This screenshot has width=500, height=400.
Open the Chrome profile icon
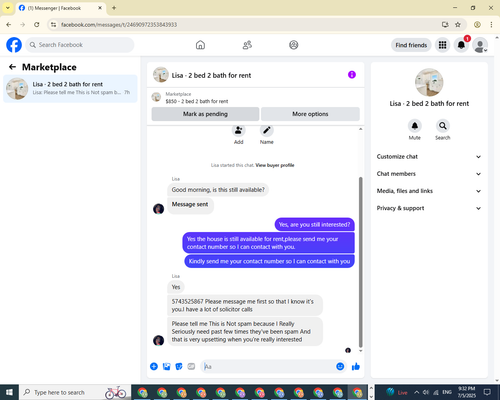coord(477,24)
